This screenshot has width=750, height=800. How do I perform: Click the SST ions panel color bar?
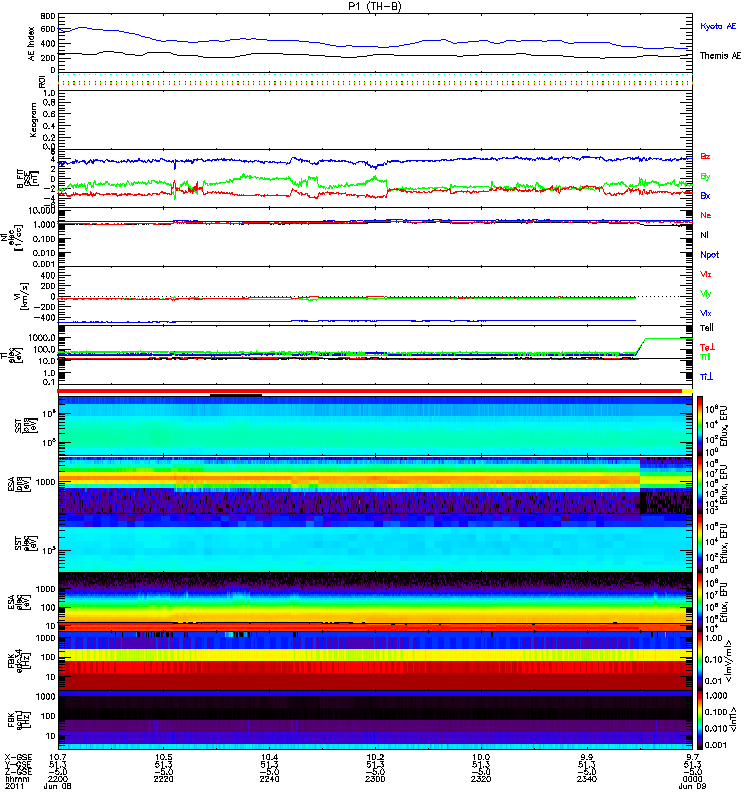click(x=700, y=426)
